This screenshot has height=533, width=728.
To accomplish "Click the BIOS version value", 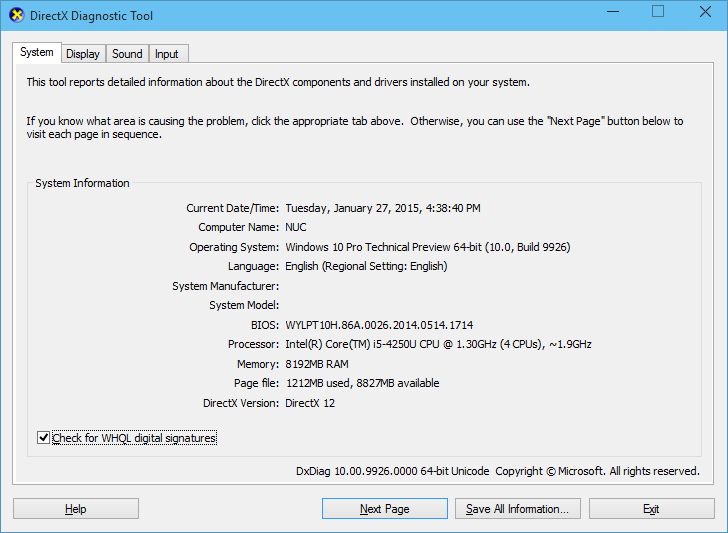I will (x=379, y=325).
